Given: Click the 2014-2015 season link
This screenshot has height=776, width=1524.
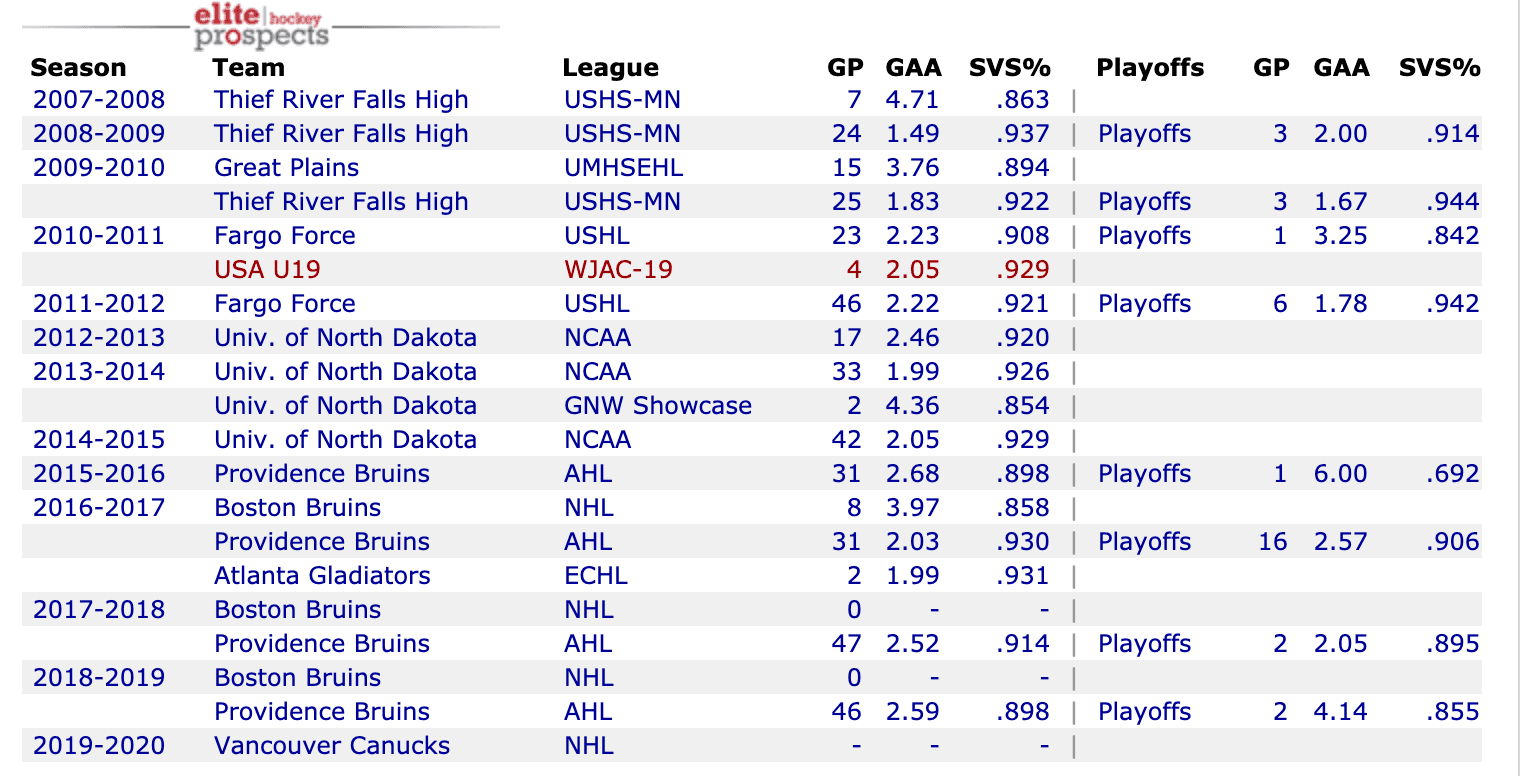Looking at the screenshot, I should coord(99,440).
